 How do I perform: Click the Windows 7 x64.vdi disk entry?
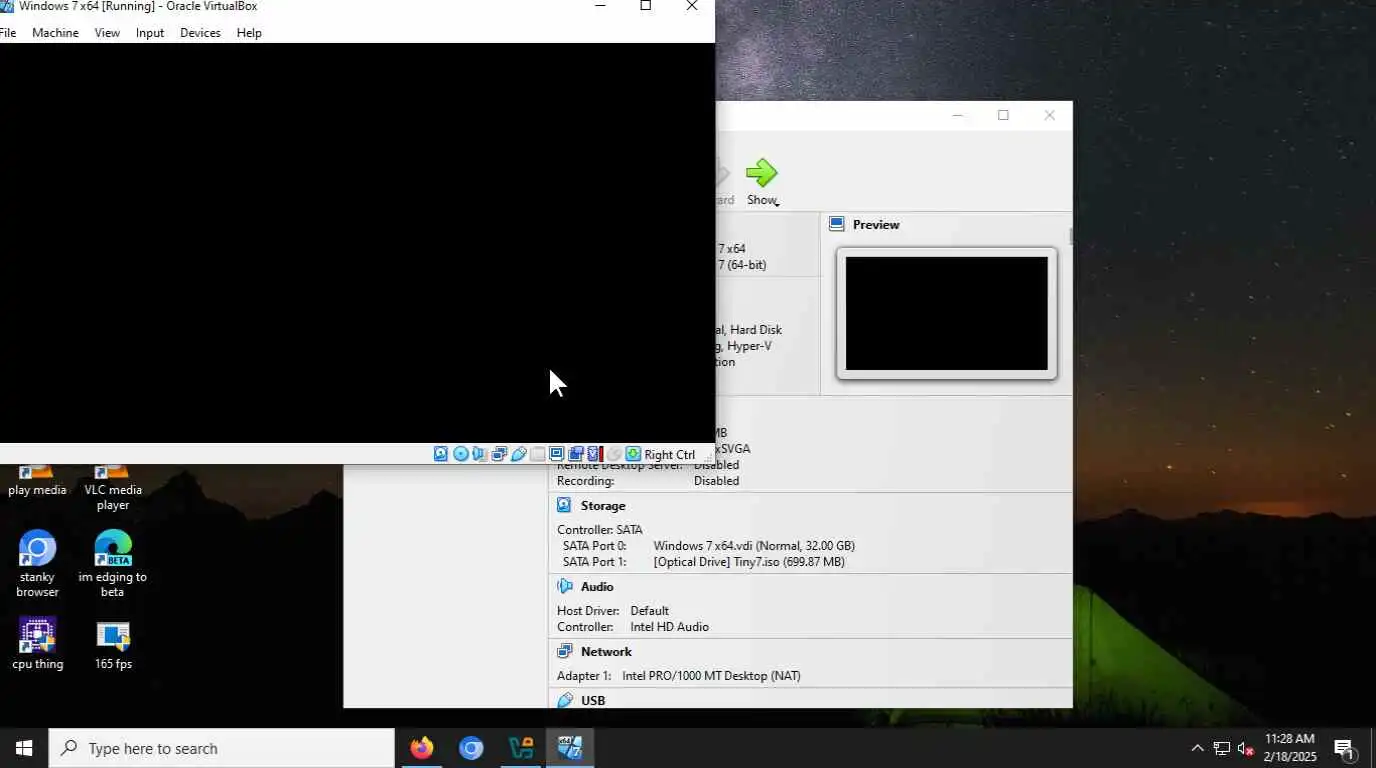coord(754,546)
